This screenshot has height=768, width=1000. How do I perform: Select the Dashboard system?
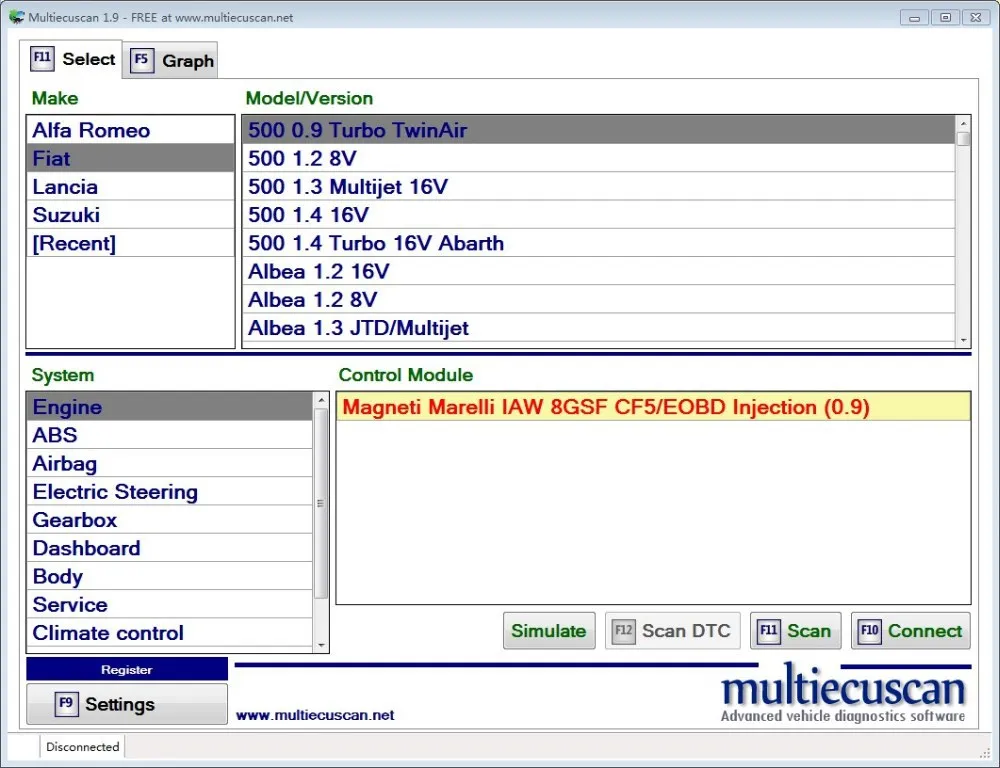(x=169, y=548)
